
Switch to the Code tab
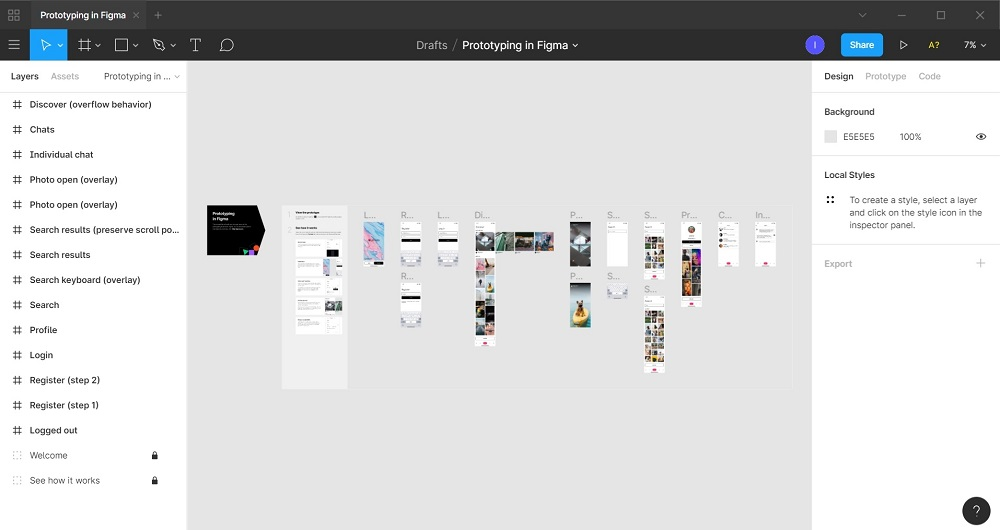tap(929, 77)
